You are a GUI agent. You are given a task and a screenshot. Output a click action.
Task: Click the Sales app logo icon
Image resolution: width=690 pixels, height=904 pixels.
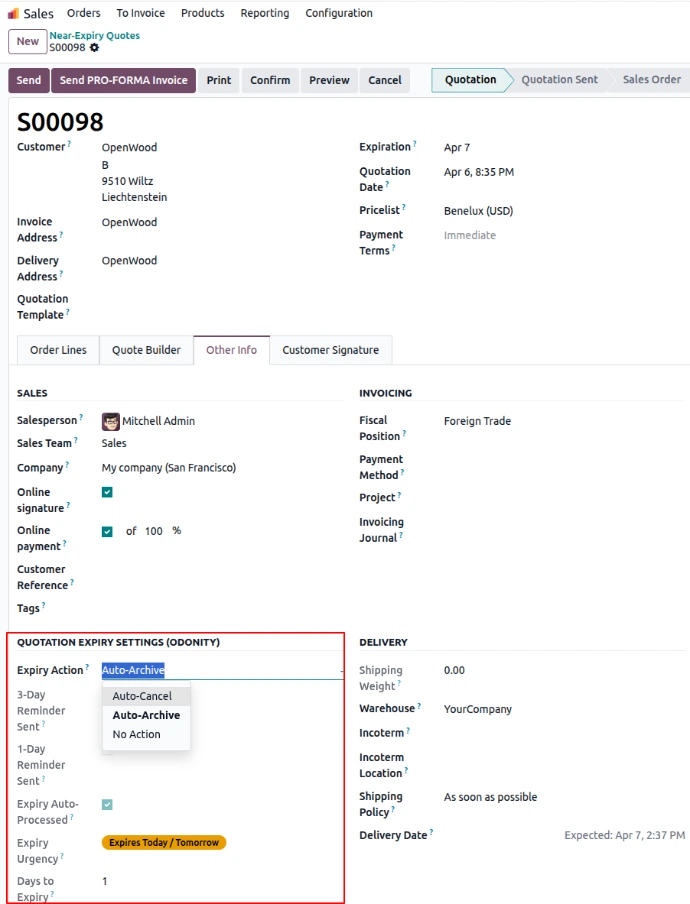pyautogui.click(x=13, y=14)
